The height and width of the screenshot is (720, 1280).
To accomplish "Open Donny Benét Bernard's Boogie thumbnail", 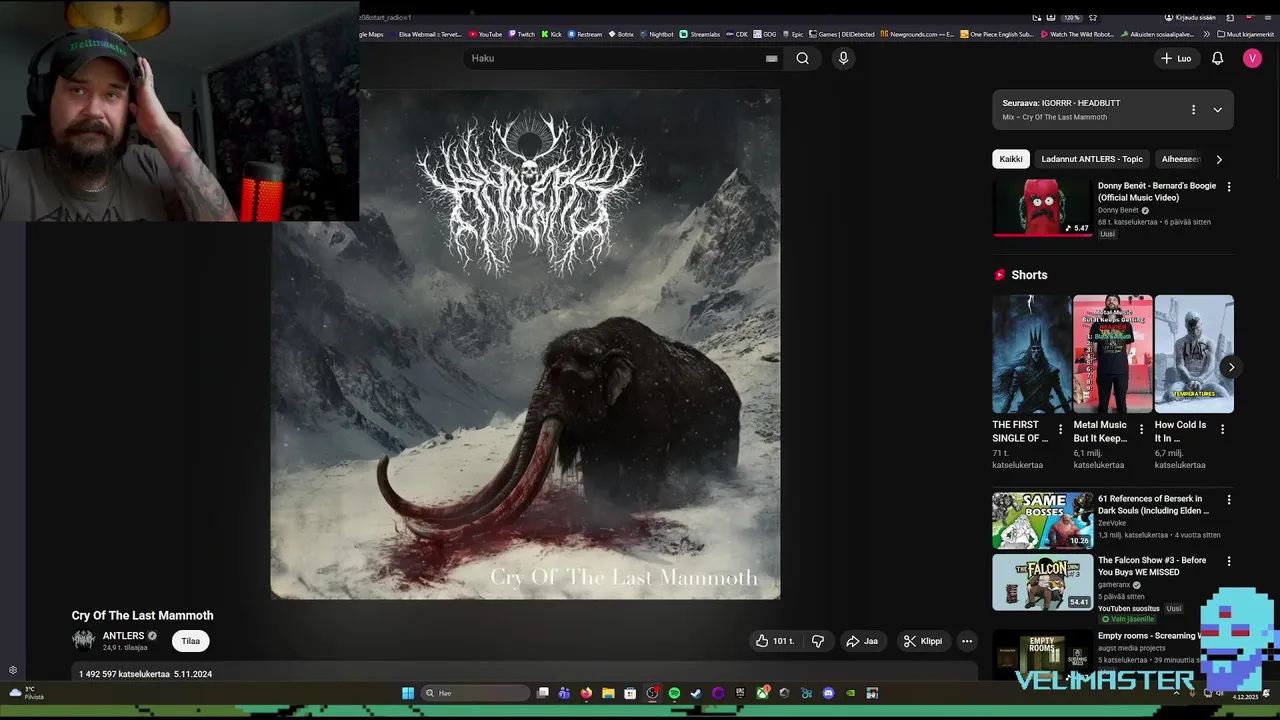I will tap(1041, 208).
